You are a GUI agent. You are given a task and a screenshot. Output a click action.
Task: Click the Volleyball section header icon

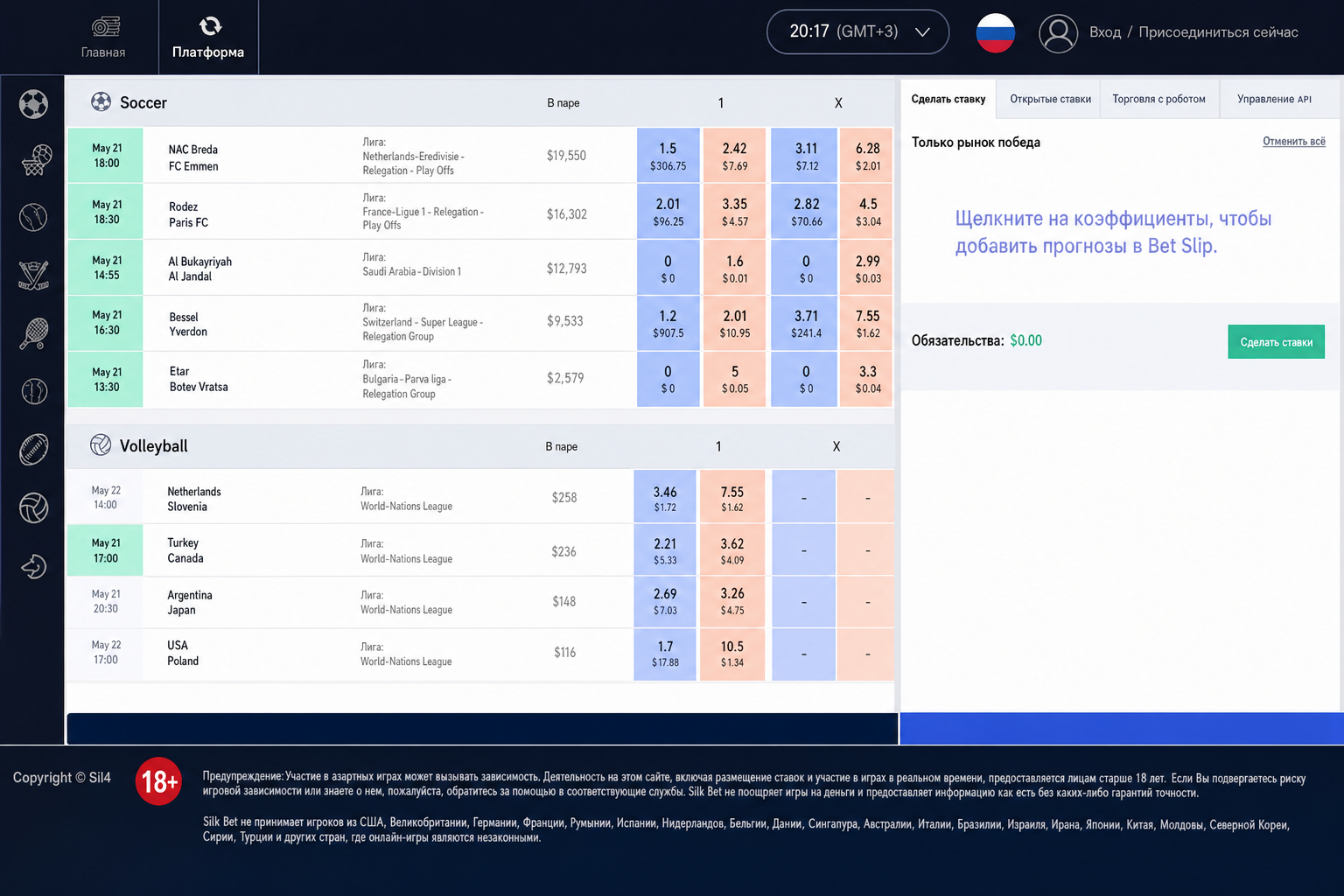click(x=101, y=444)
